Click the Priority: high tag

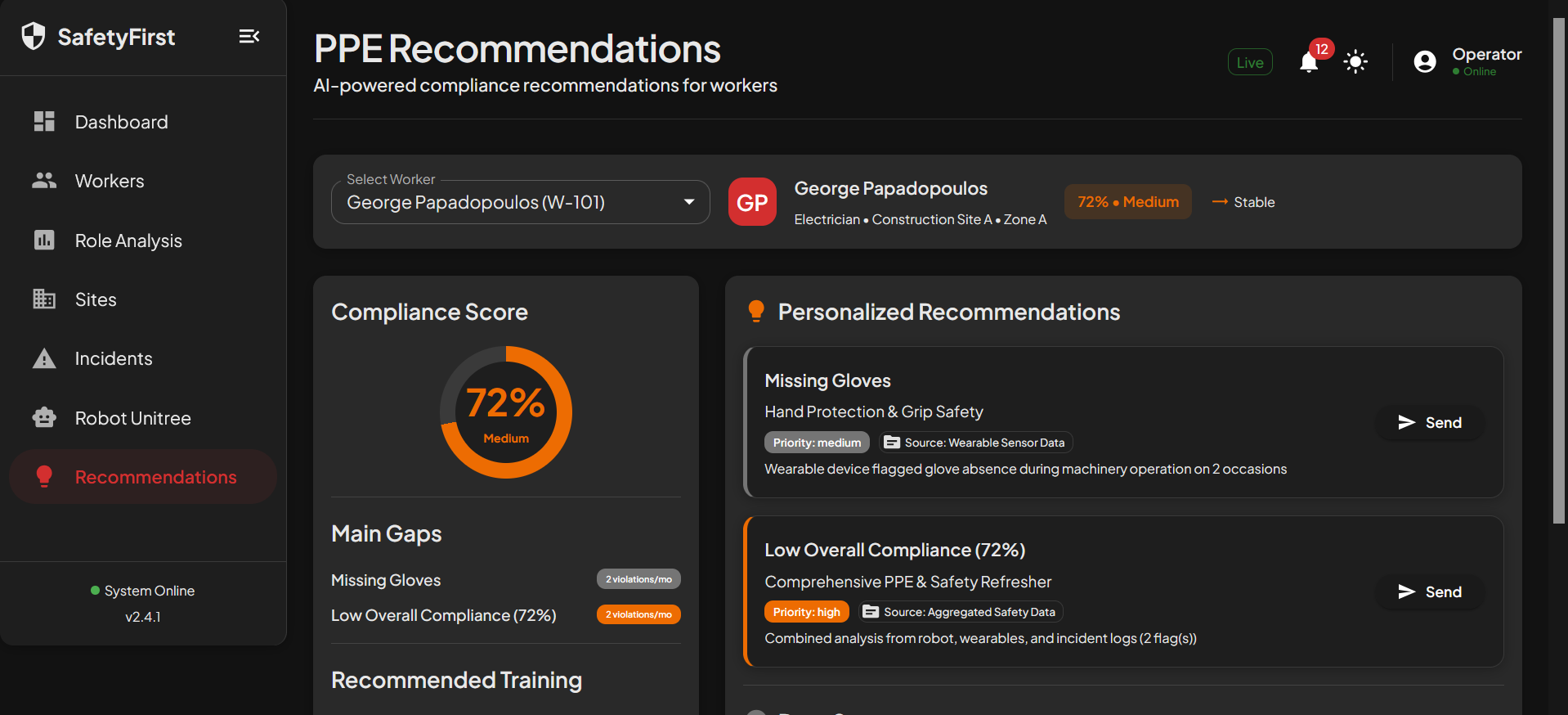tap(806, 612)
